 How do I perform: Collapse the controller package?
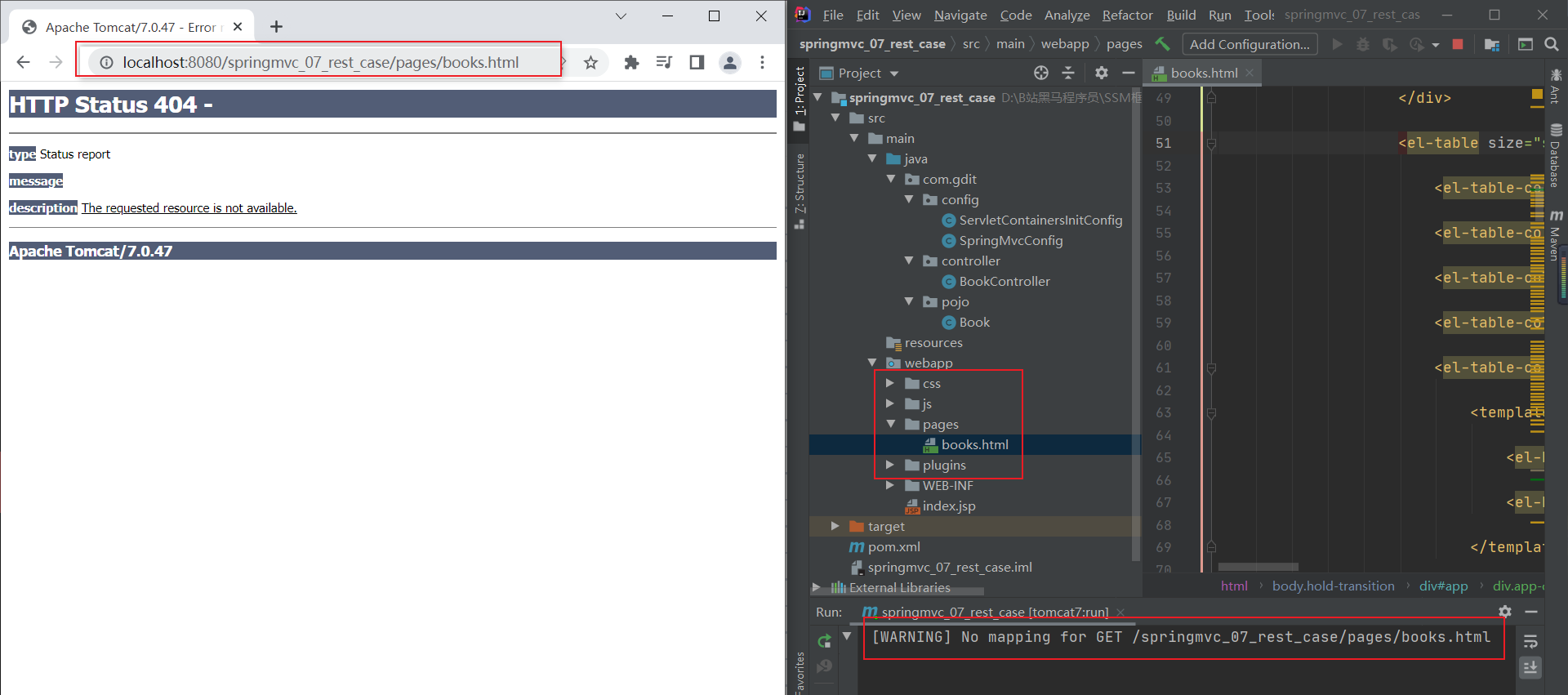909,261
